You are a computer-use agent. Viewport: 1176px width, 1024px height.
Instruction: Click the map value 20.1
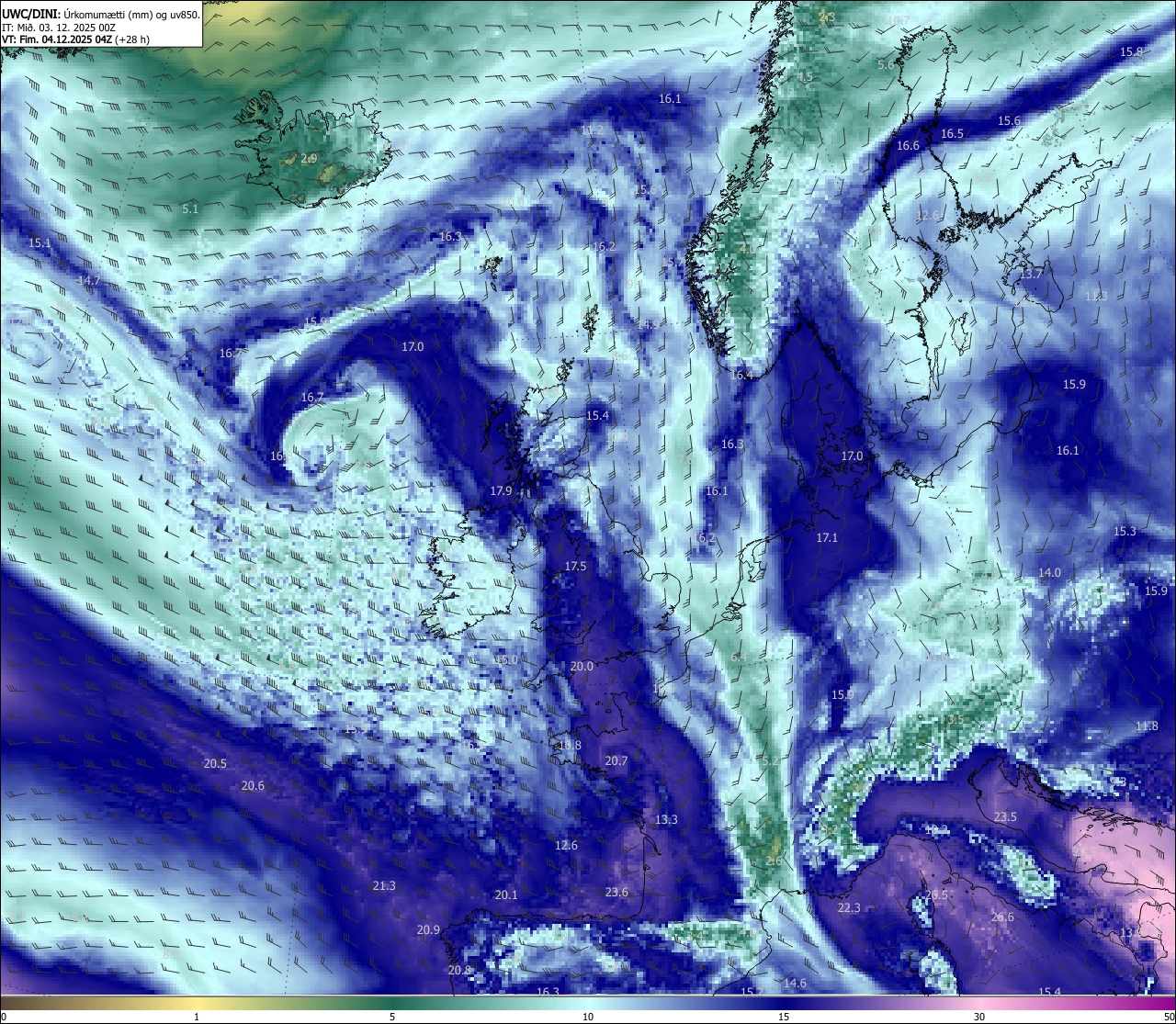pos(506,895)
